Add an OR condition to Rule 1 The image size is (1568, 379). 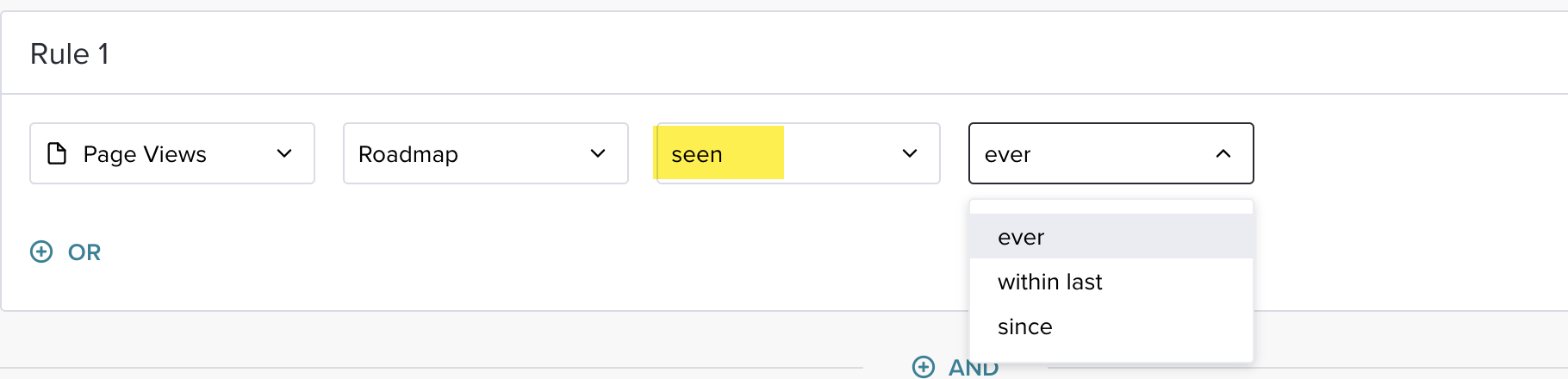click(x=84, y=252)
